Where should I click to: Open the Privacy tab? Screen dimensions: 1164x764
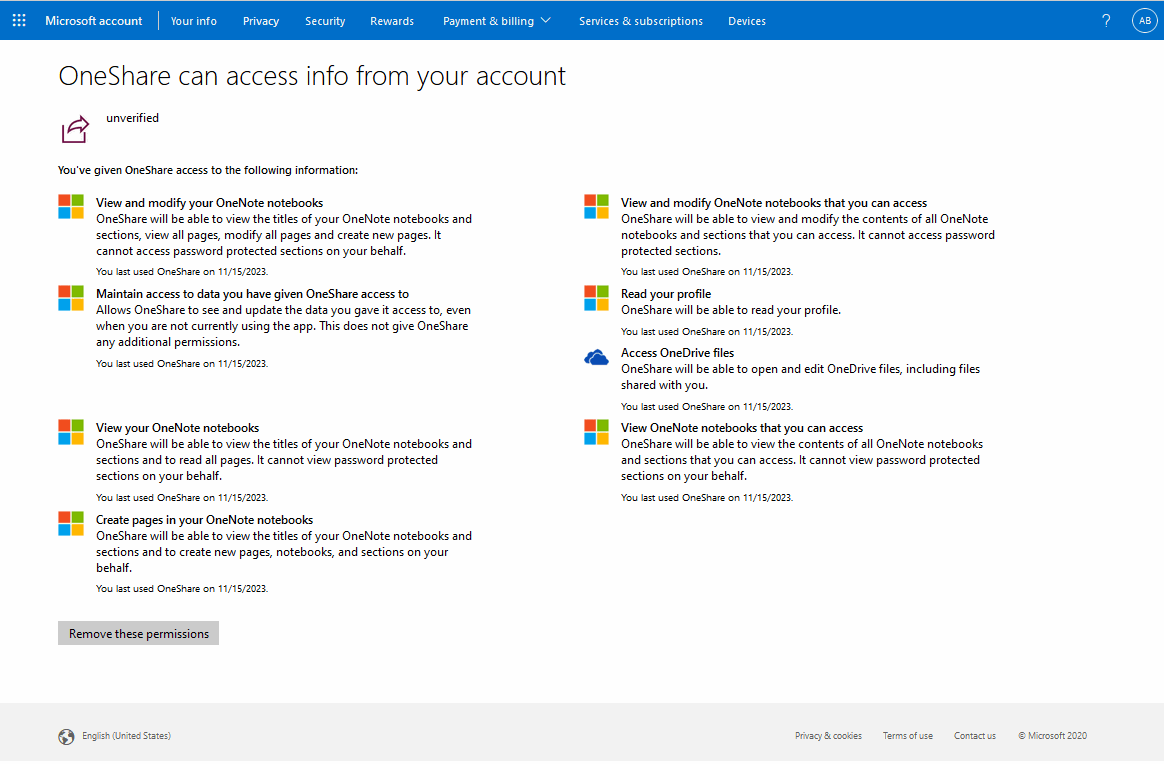(x=261, y=21)
